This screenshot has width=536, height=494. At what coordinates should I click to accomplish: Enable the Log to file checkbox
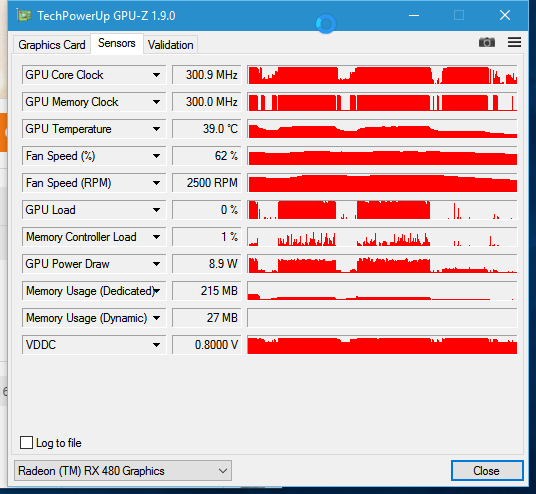[x=27, y=442]
